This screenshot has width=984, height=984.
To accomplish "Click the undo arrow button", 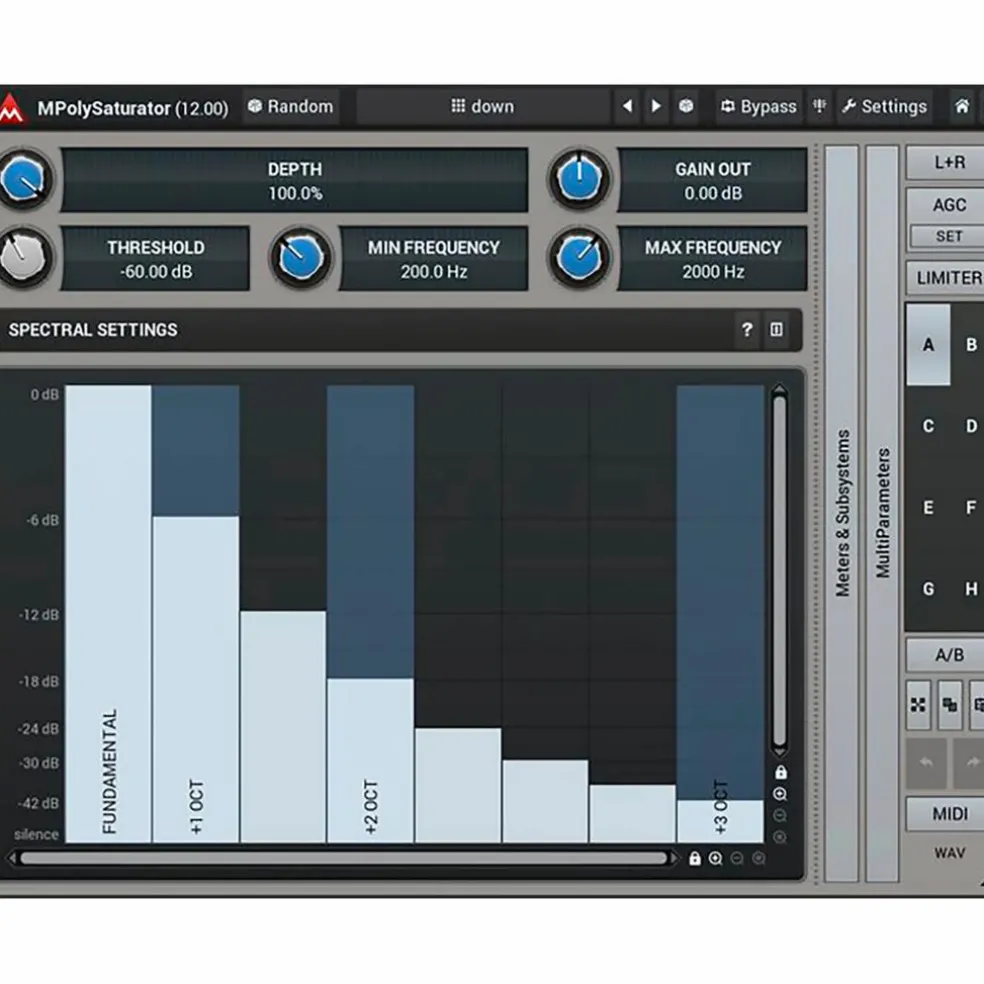I will pyautogui.click(x=926, y=762).
